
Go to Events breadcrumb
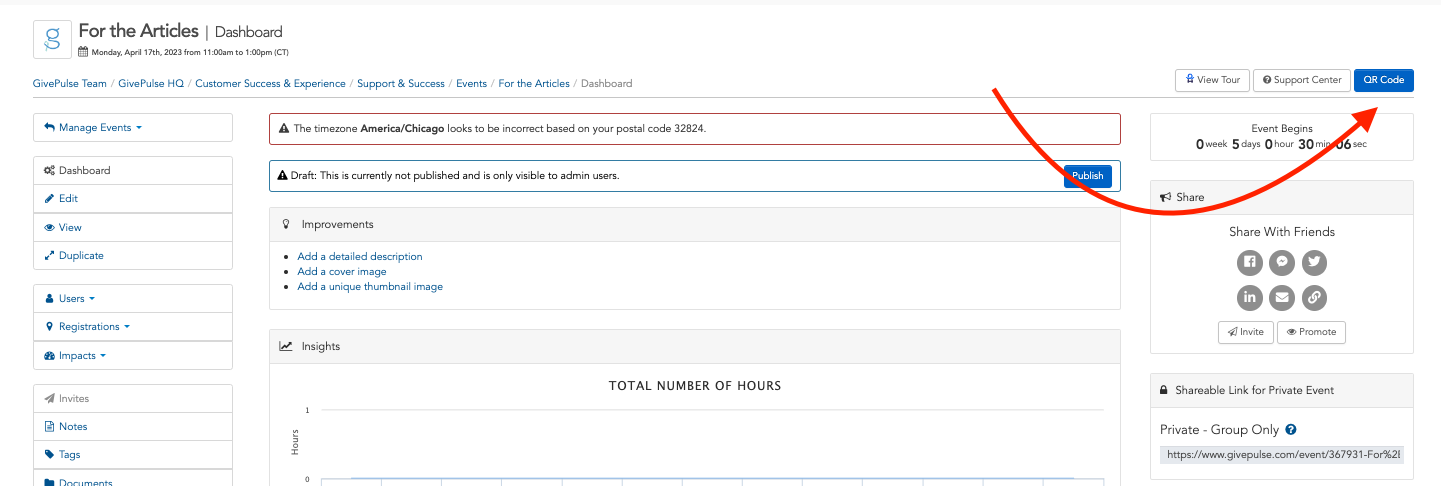pyautogui.click(x=472, y=84)
